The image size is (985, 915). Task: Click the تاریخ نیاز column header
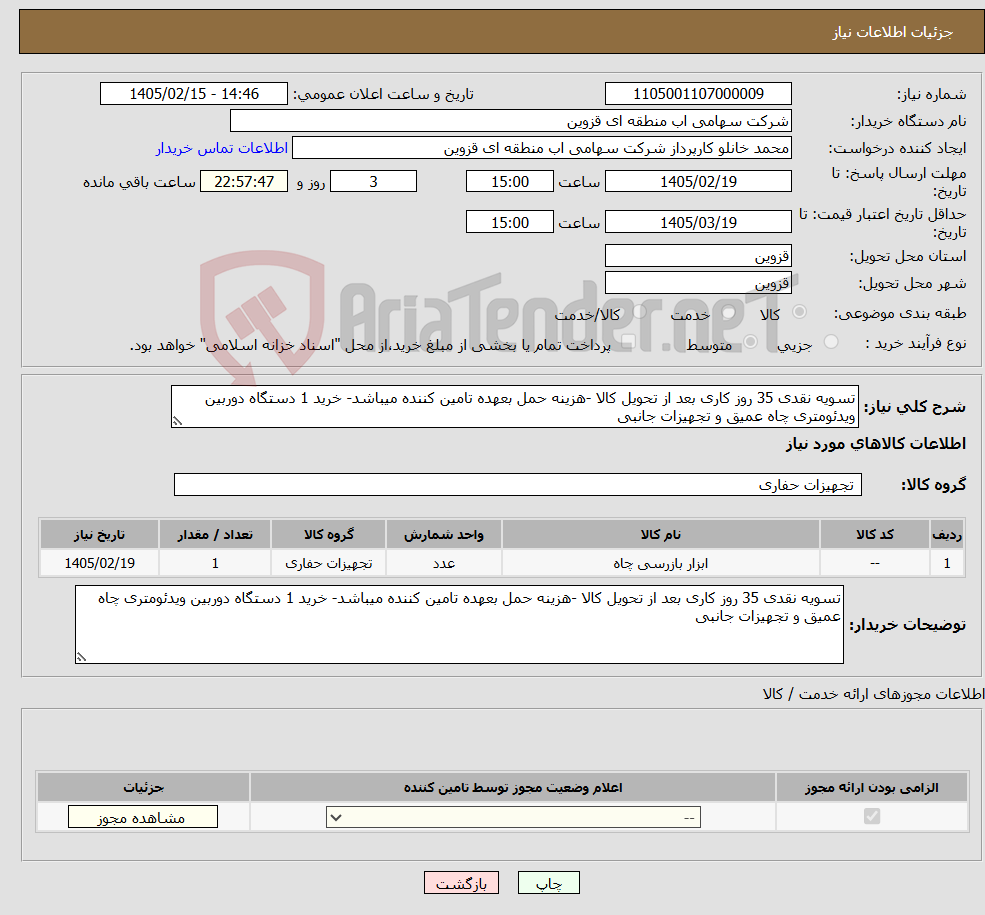(x=99, y=534)
